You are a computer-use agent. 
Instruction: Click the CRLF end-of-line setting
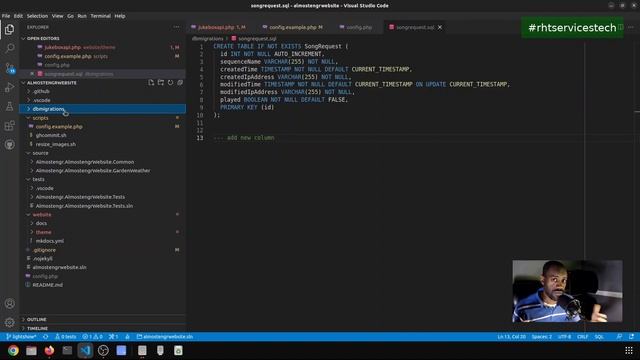(x=582, y=337)
